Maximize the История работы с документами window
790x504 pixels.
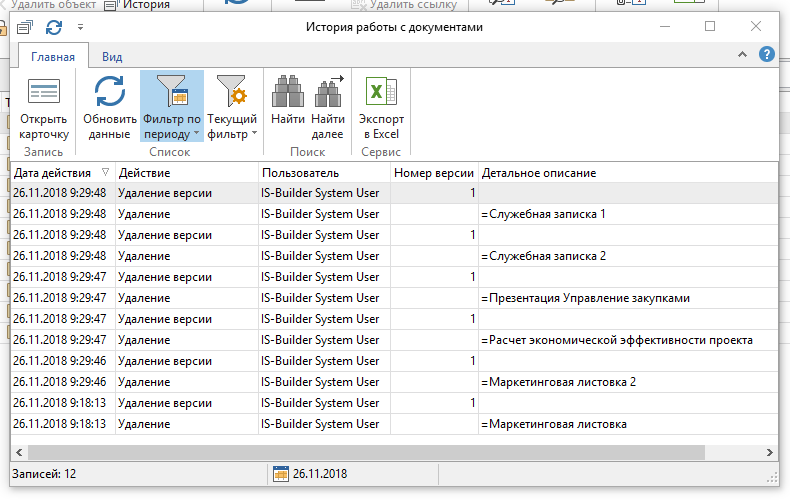(710, 26)
